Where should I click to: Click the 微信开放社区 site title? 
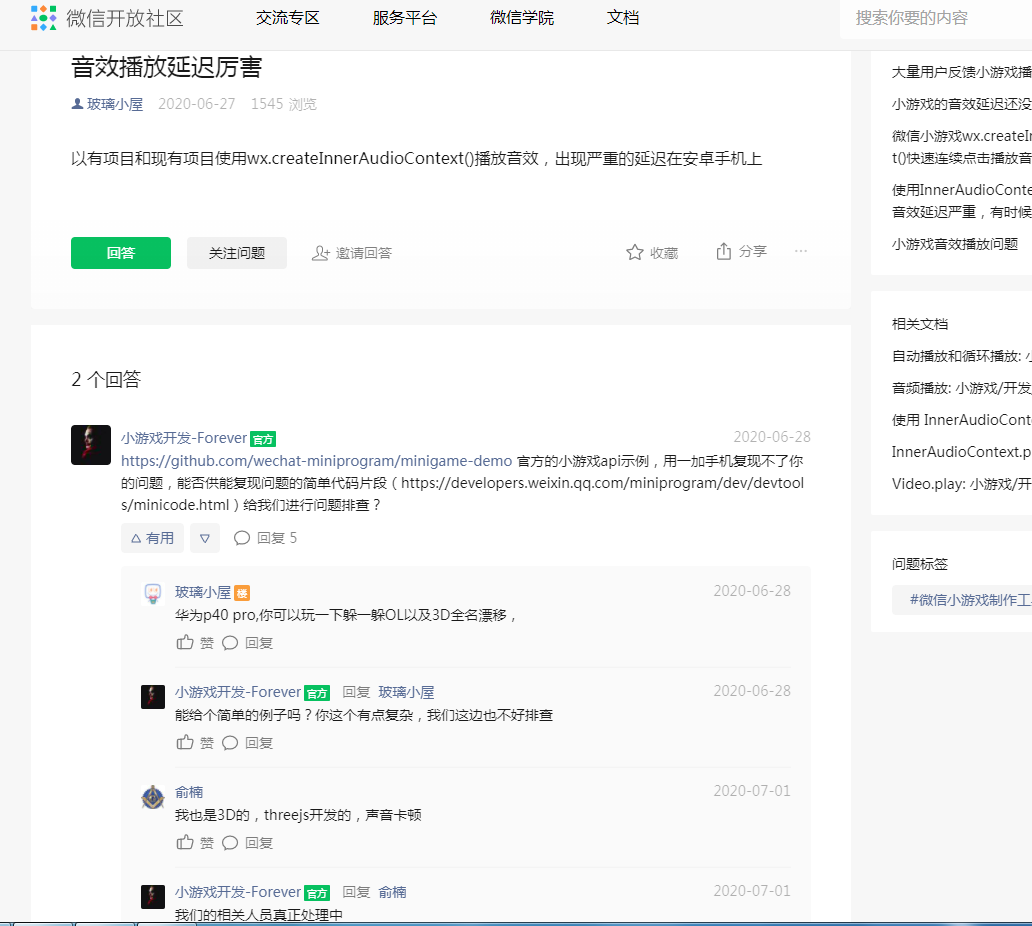[x=124, y=18]
